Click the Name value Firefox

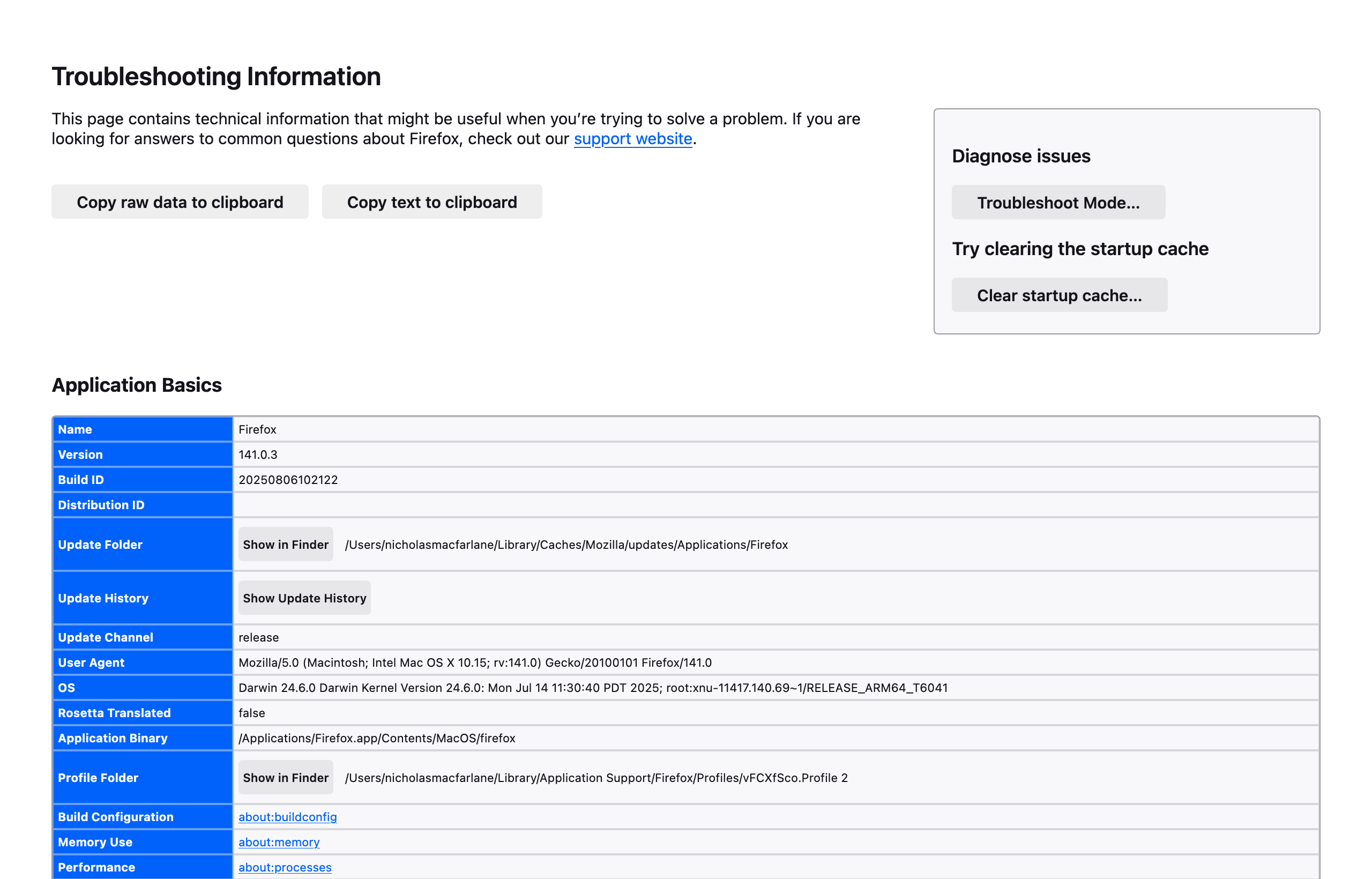[257, 429]
